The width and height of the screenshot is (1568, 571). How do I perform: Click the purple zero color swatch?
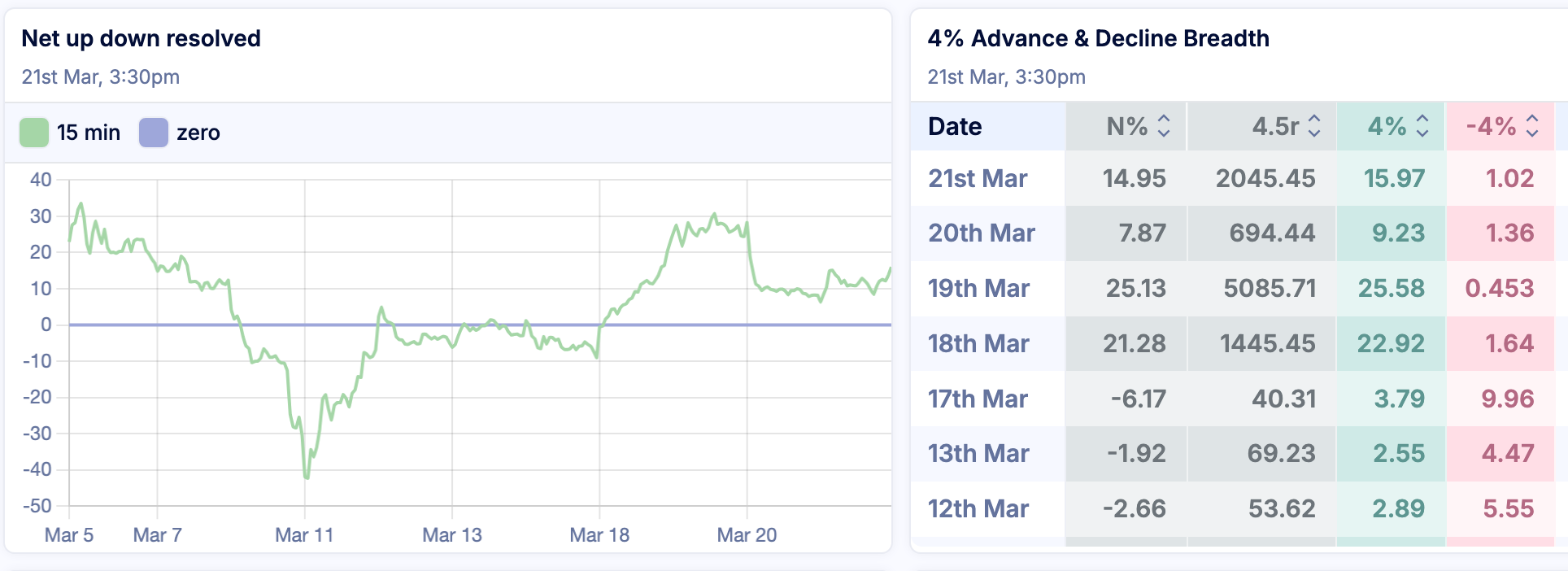coord(153,132)
